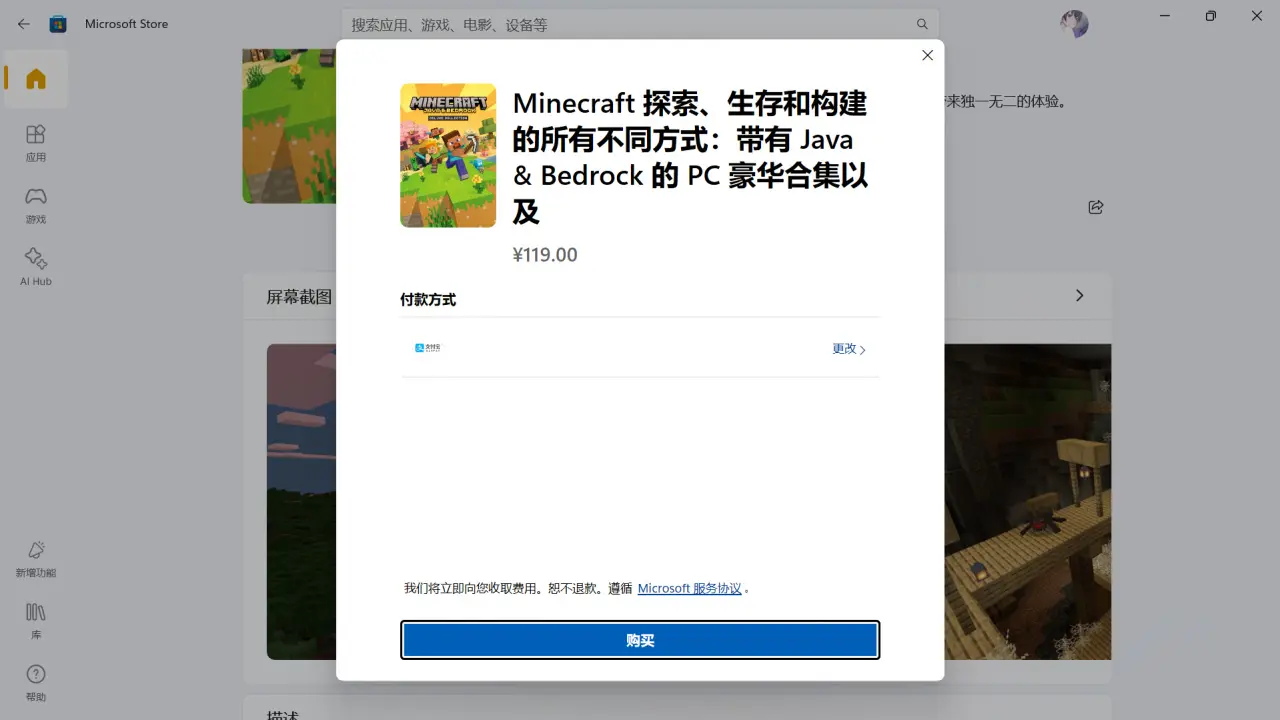Open the 库 library

(36, 621)
